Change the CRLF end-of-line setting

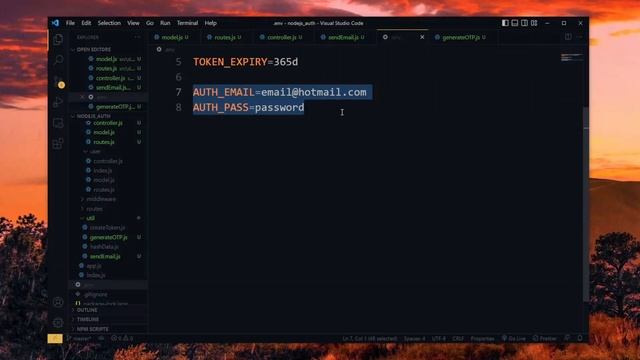pos(458,338)
